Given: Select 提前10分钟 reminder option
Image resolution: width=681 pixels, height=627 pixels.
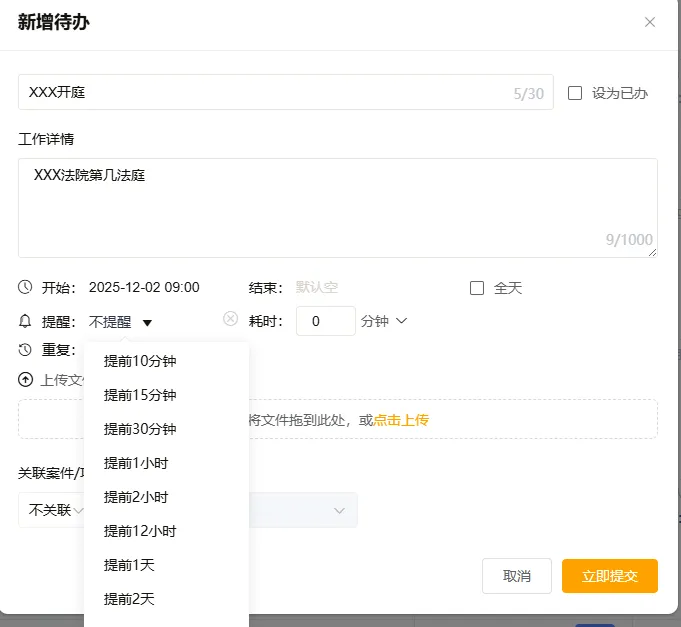Looking at the screenshot, I should click(x=140, y=361).
